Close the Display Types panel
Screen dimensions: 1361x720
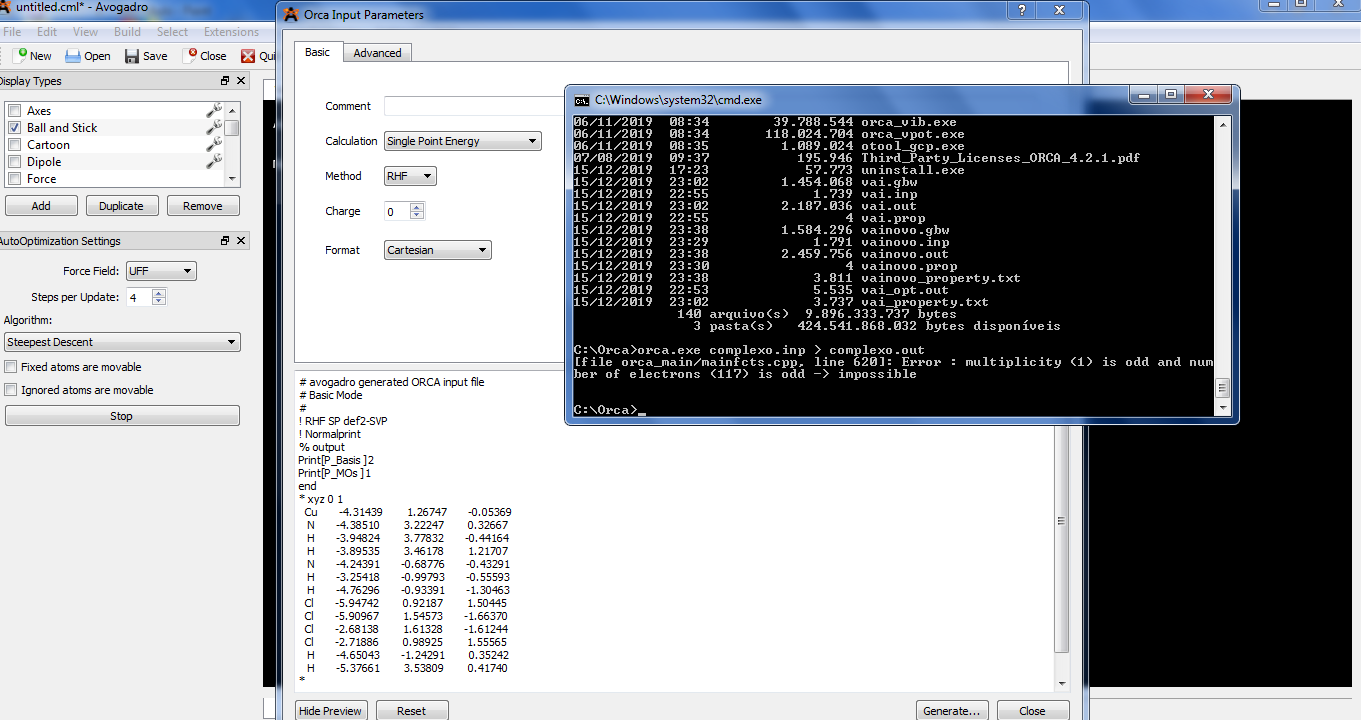coord(241,81)
